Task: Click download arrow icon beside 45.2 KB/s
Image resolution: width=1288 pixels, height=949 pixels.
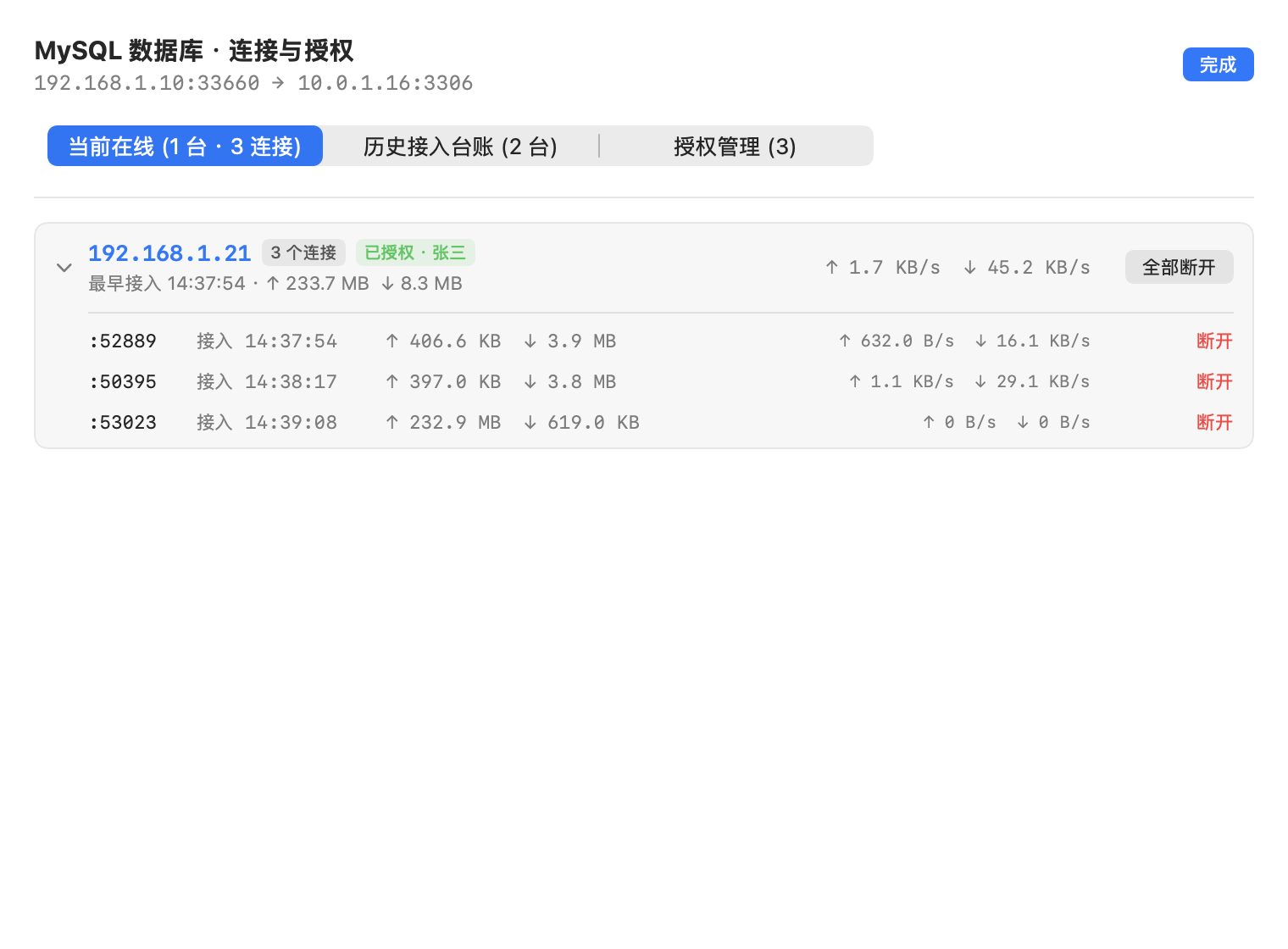Action: coord(970,267)
